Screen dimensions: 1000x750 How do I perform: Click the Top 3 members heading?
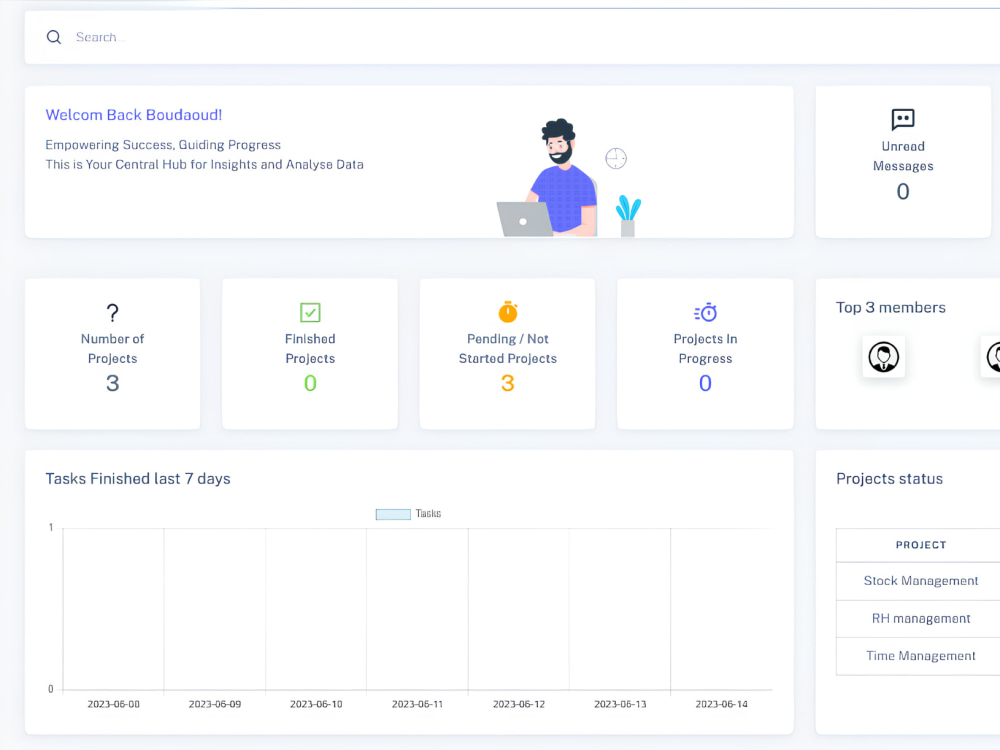(x=891, y=307)
